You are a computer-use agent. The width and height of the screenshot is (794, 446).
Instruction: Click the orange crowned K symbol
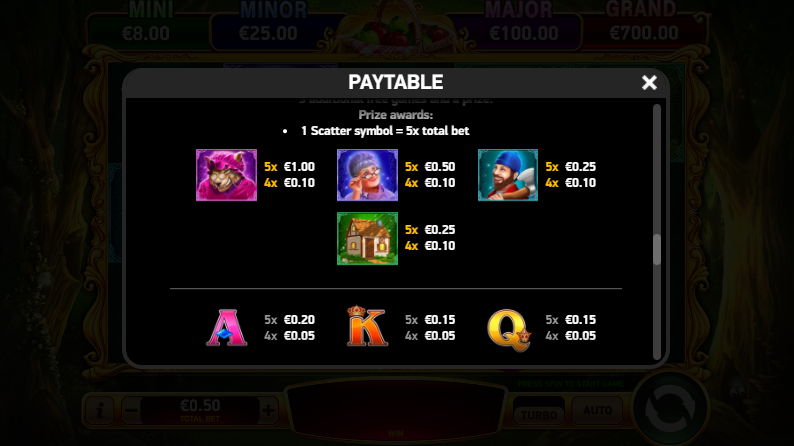[x=367, y=327]
